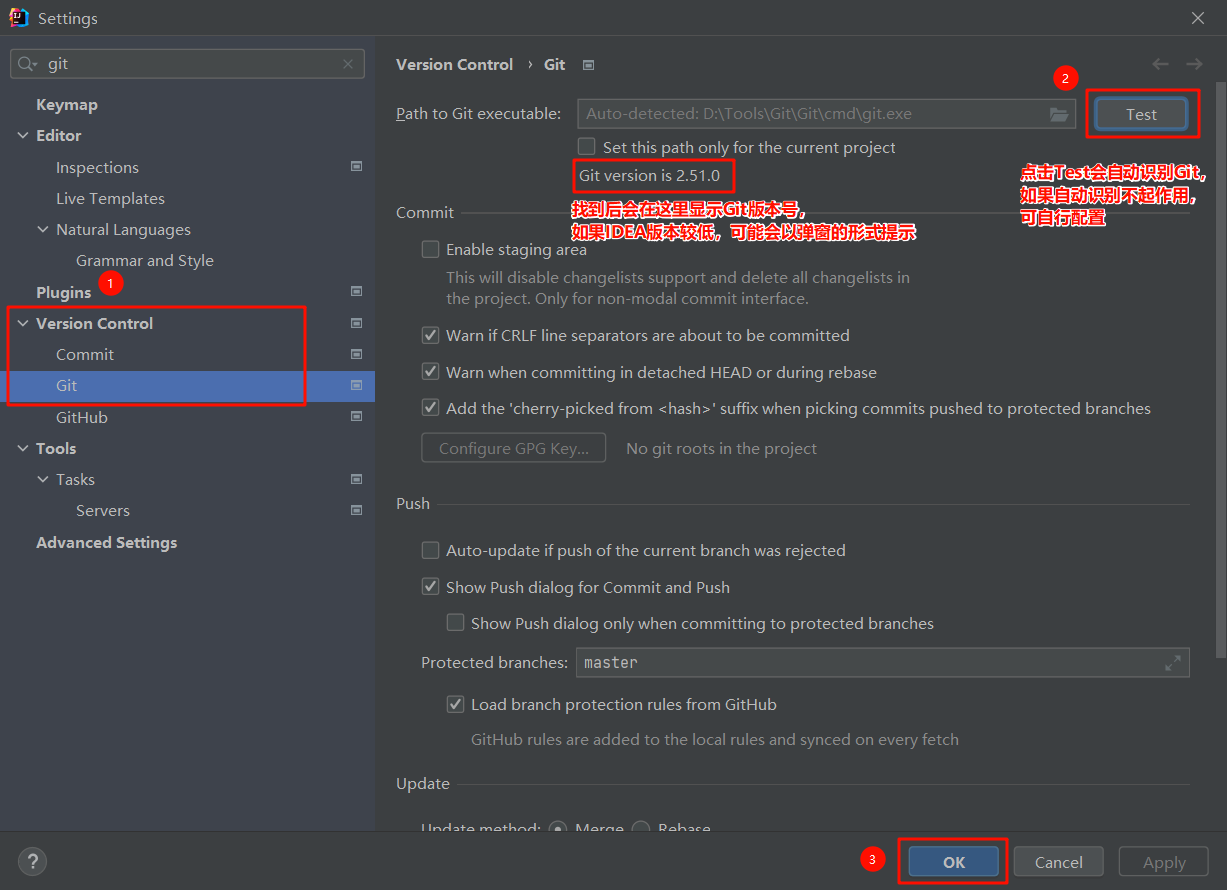
Task: Click the project-settings icon on Servers row
Action: pyautogui.click(x=356, y=510)
